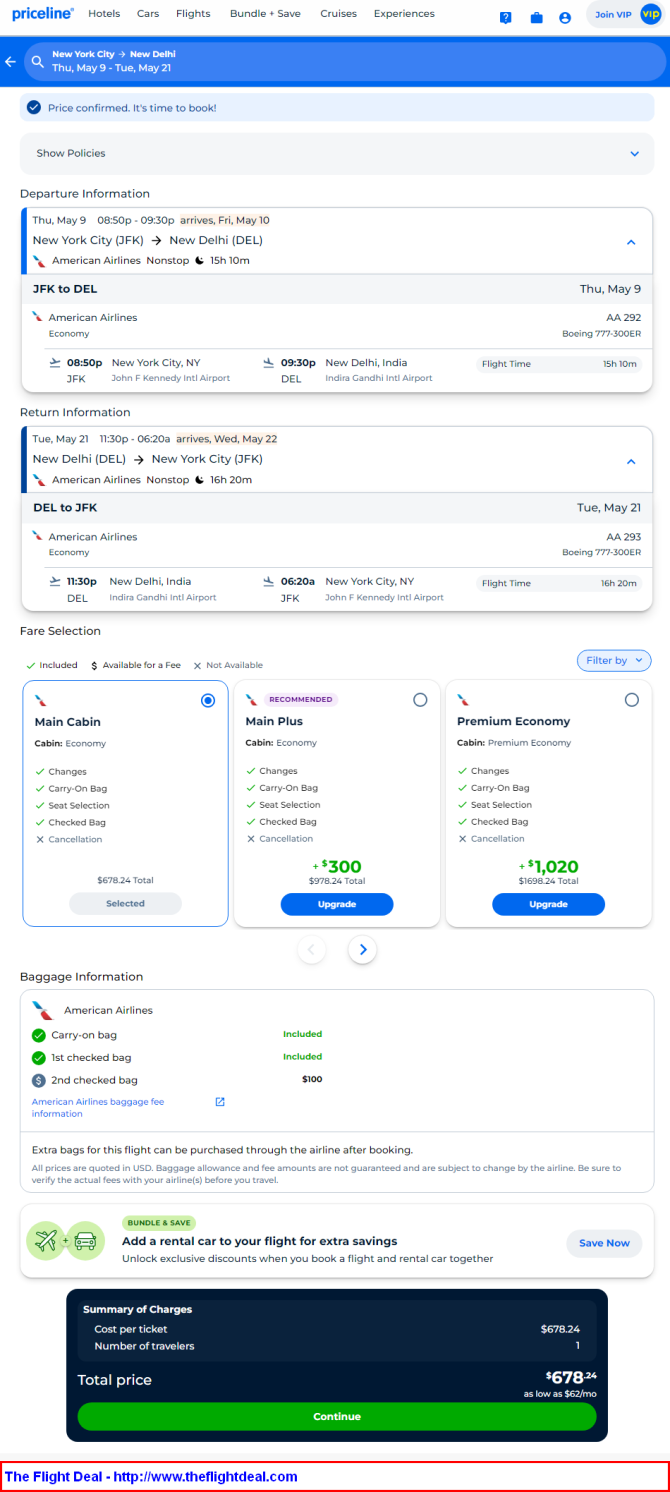The image size is (670, 1492).
Task: Go back using the left arrow icon
Action: [x=11, y=61]
